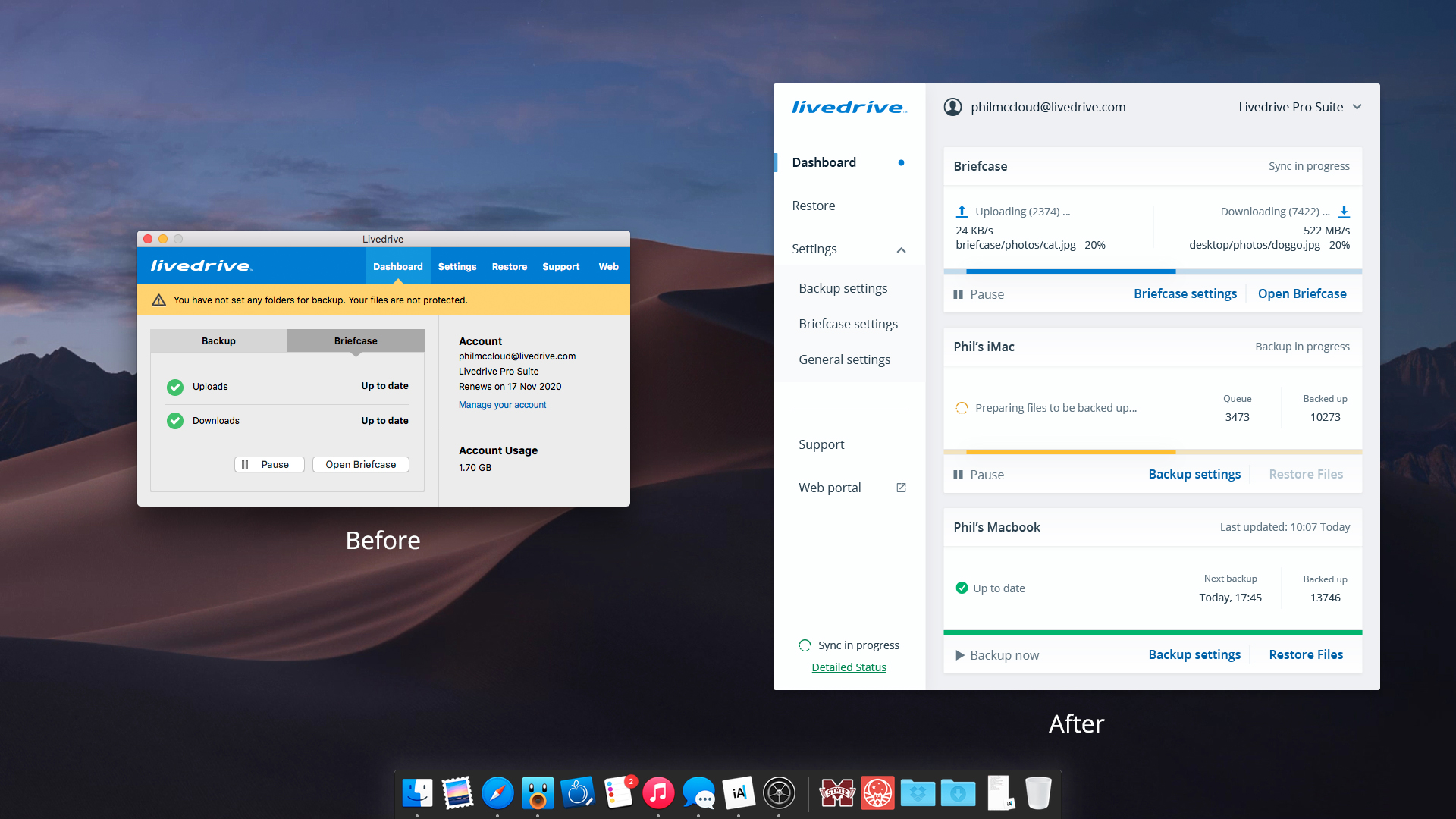Open Safari from the dock
The image size is (1456, 819).
click(x=497, y=793)
